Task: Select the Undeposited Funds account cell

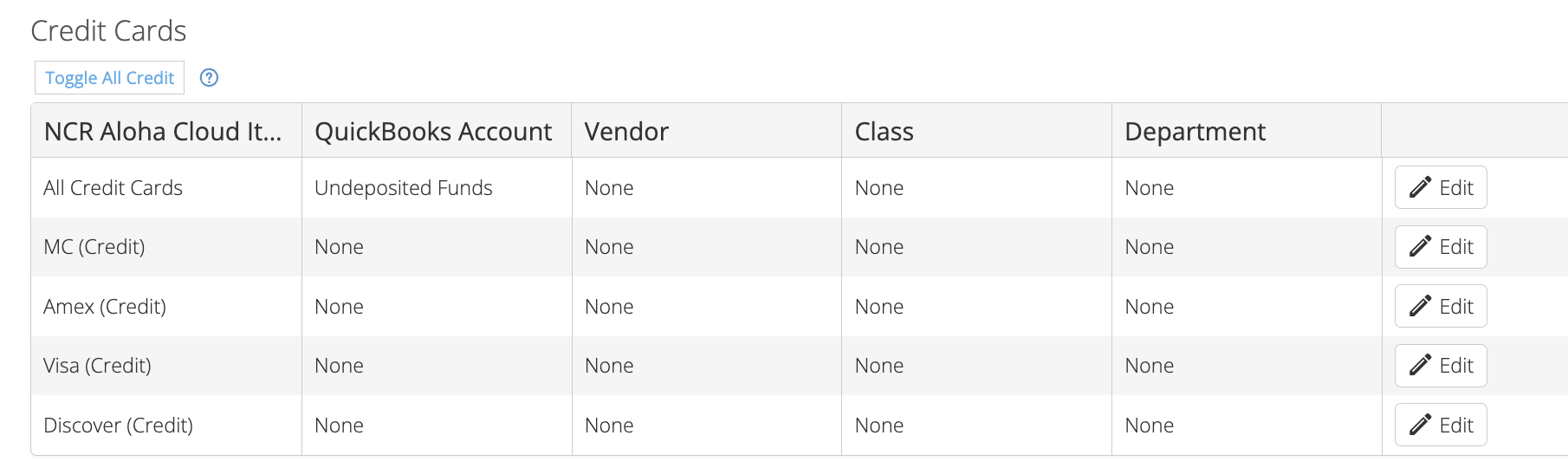Action: coord(403,188)
